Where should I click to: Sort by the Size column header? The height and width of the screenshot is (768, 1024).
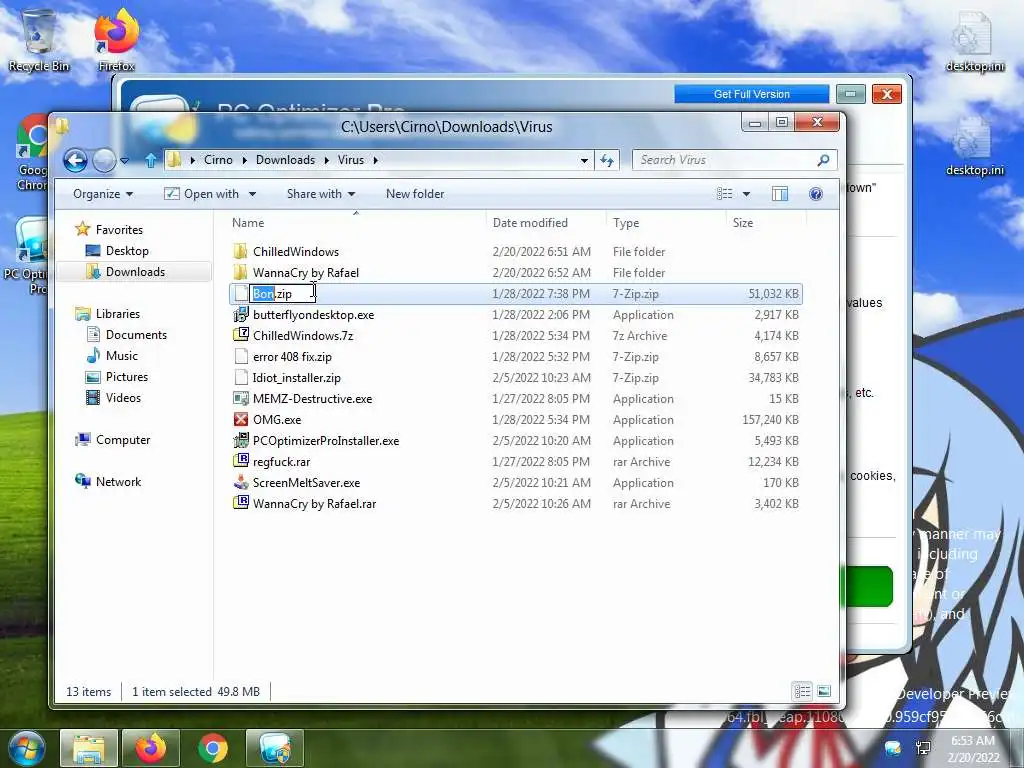[x=765, y=223]
